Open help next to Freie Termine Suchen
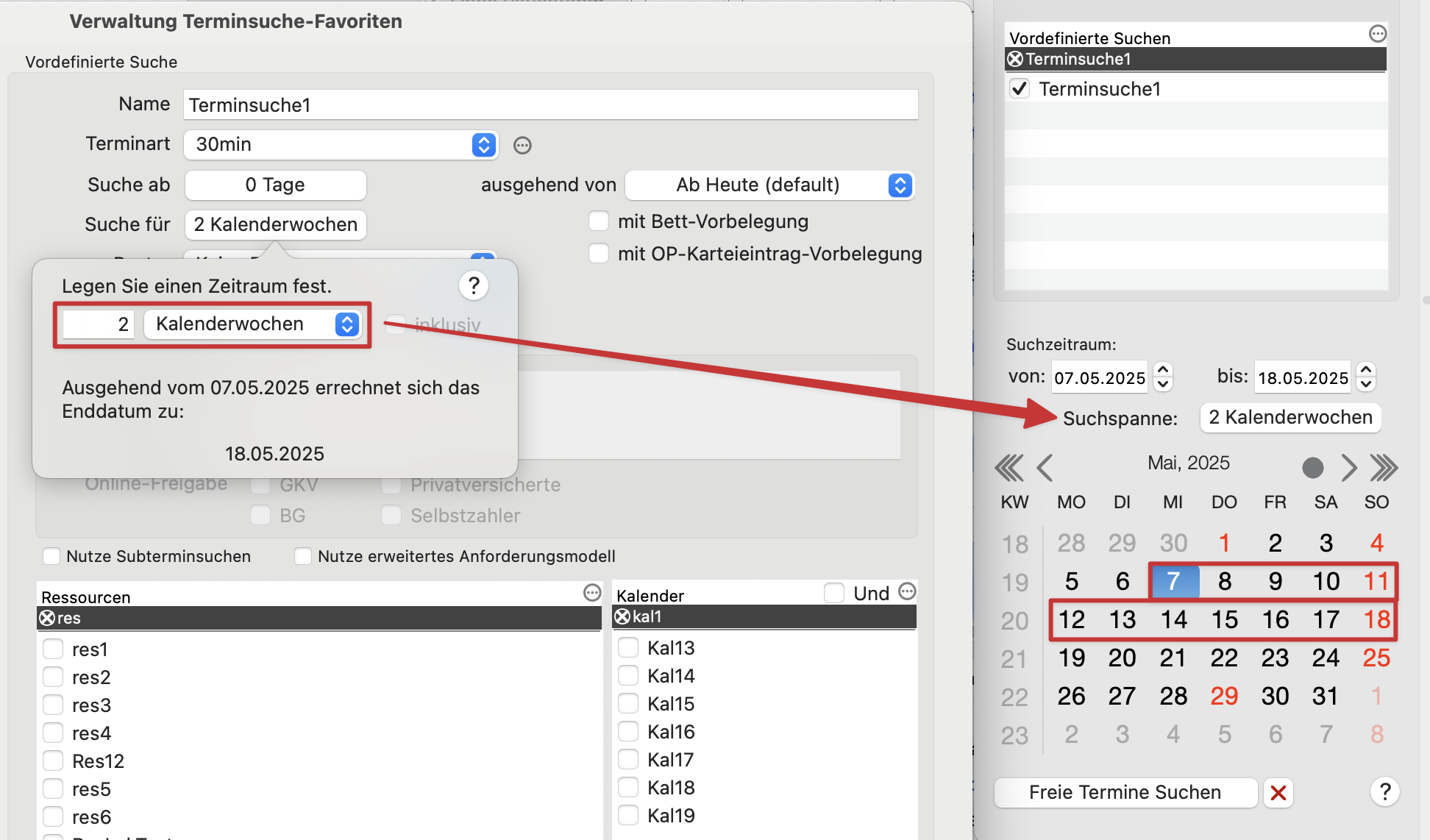Image resolution: width=1430 pixels, height=840 pixels. pos(1385,792)
